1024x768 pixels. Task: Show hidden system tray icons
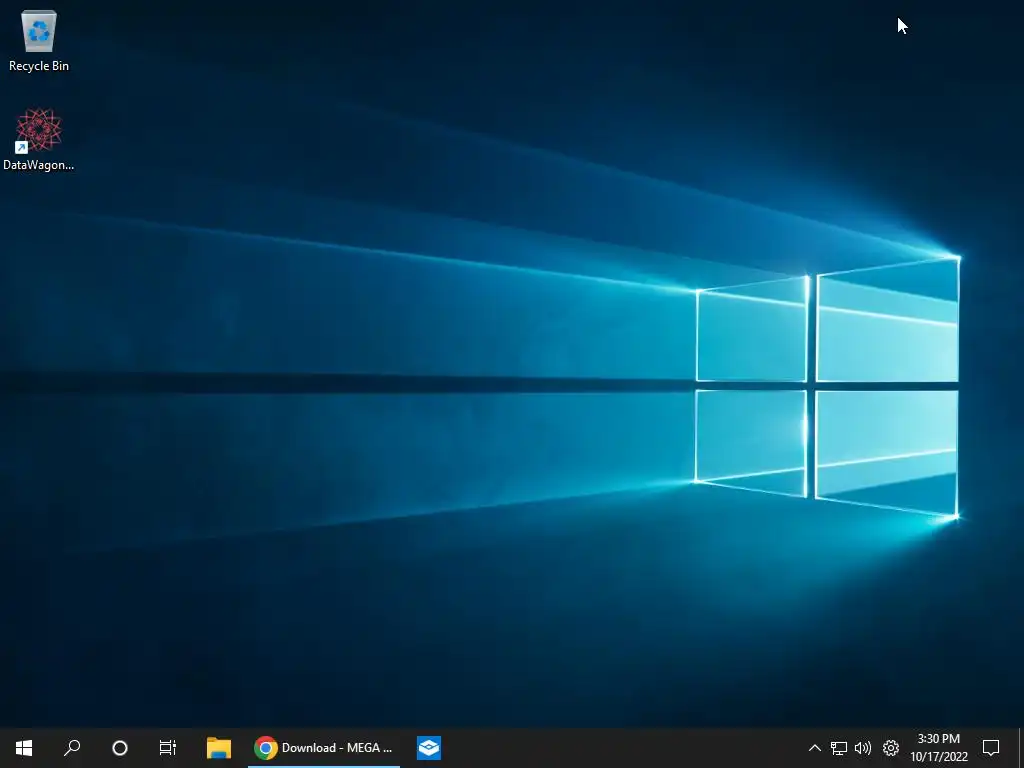point(814,748)
